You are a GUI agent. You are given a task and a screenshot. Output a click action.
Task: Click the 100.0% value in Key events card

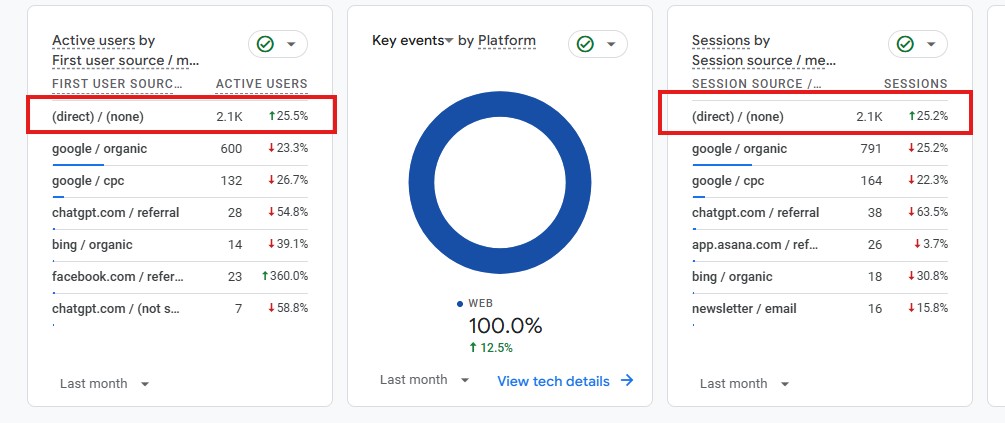[505, 326]
